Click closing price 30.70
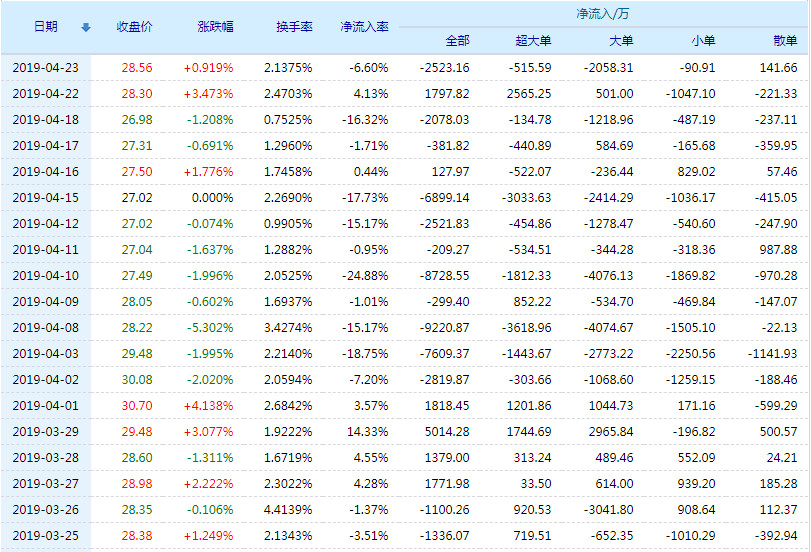The height and width of the screenshot is (552, 811). point(137,406)
